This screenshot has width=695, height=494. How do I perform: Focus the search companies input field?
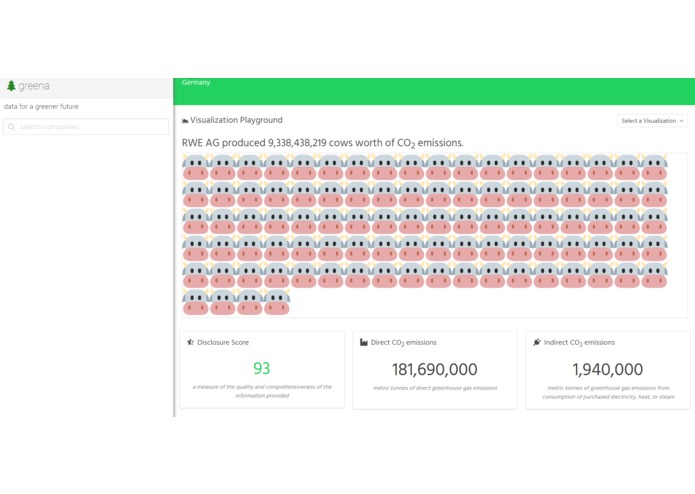coord(86,127)
